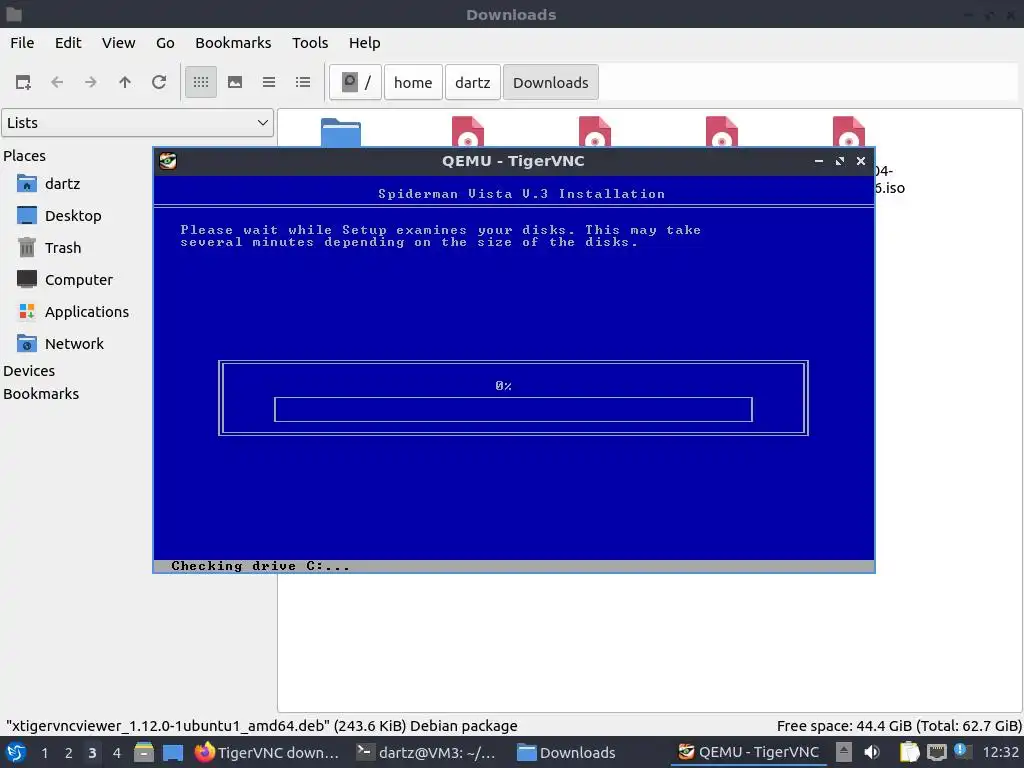The image size is (1024, 768).
Task: Switch to compact list view mode
Action: coord(269,82)
